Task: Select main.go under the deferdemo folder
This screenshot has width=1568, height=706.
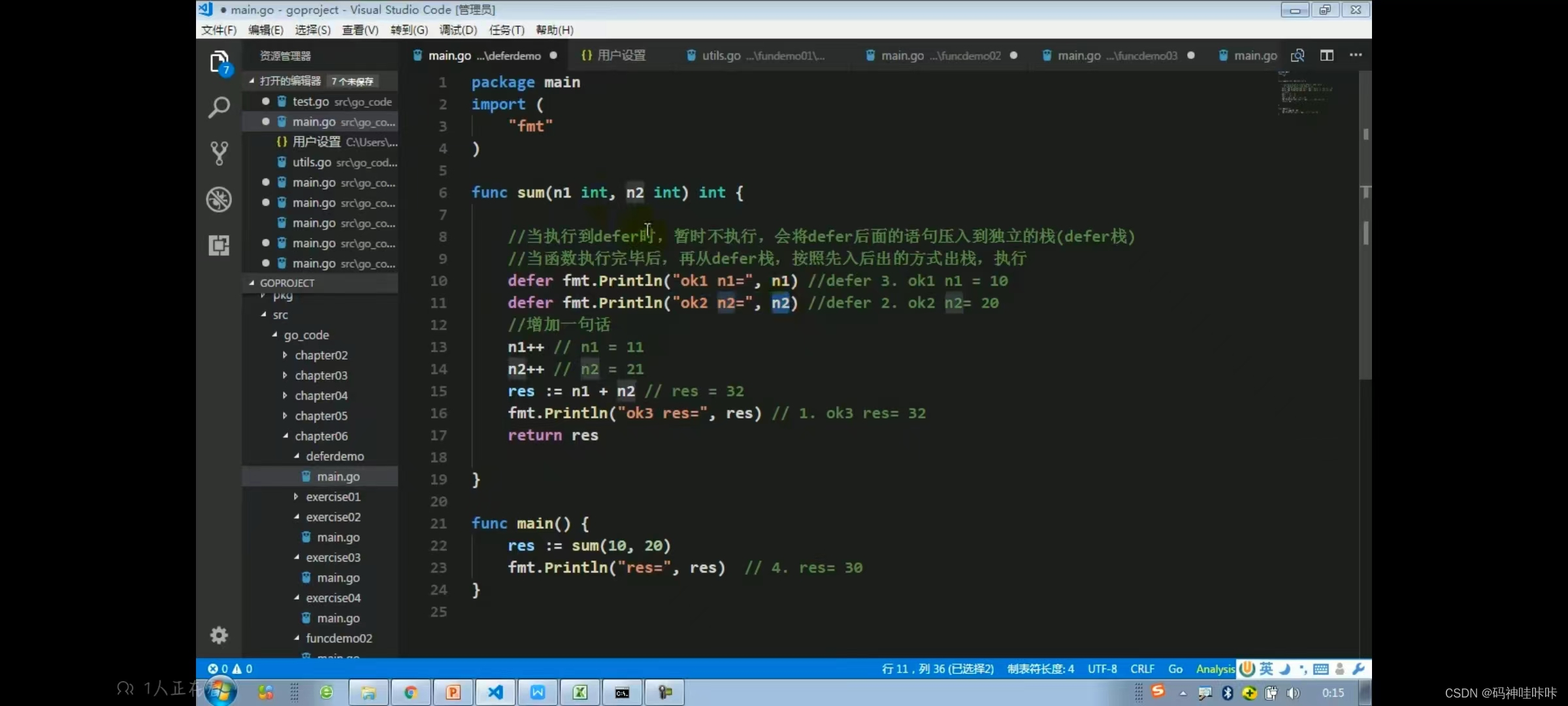Action: (x=320, y=477)
